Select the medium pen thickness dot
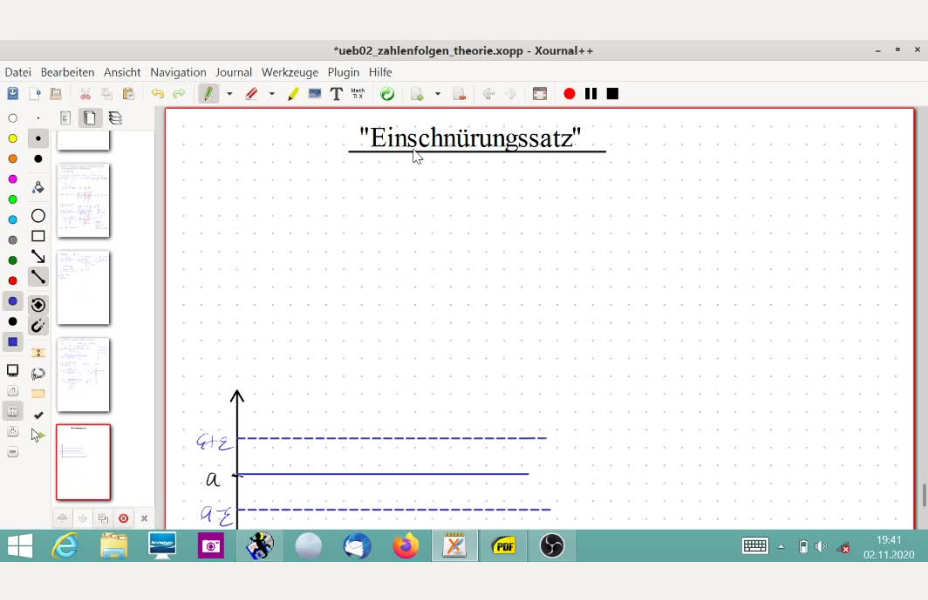928x600 pixels. click(38, 138)
